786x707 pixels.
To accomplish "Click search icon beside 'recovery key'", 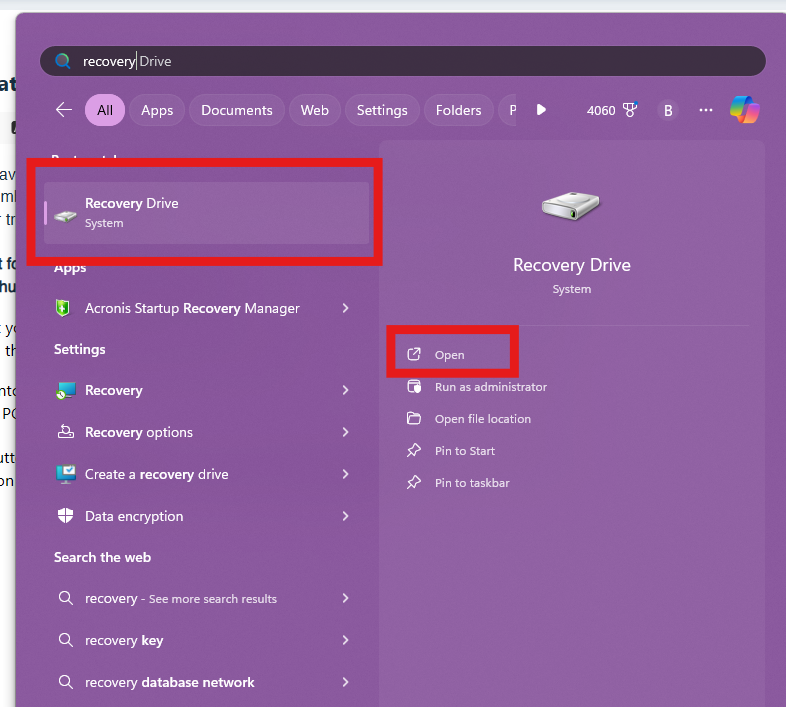I will (x=66, y=640).
